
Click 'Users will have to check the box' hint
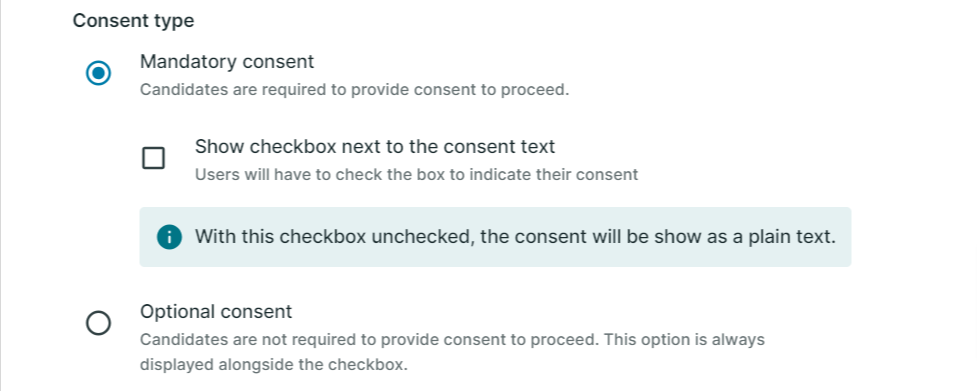click(x=416, y=174)
